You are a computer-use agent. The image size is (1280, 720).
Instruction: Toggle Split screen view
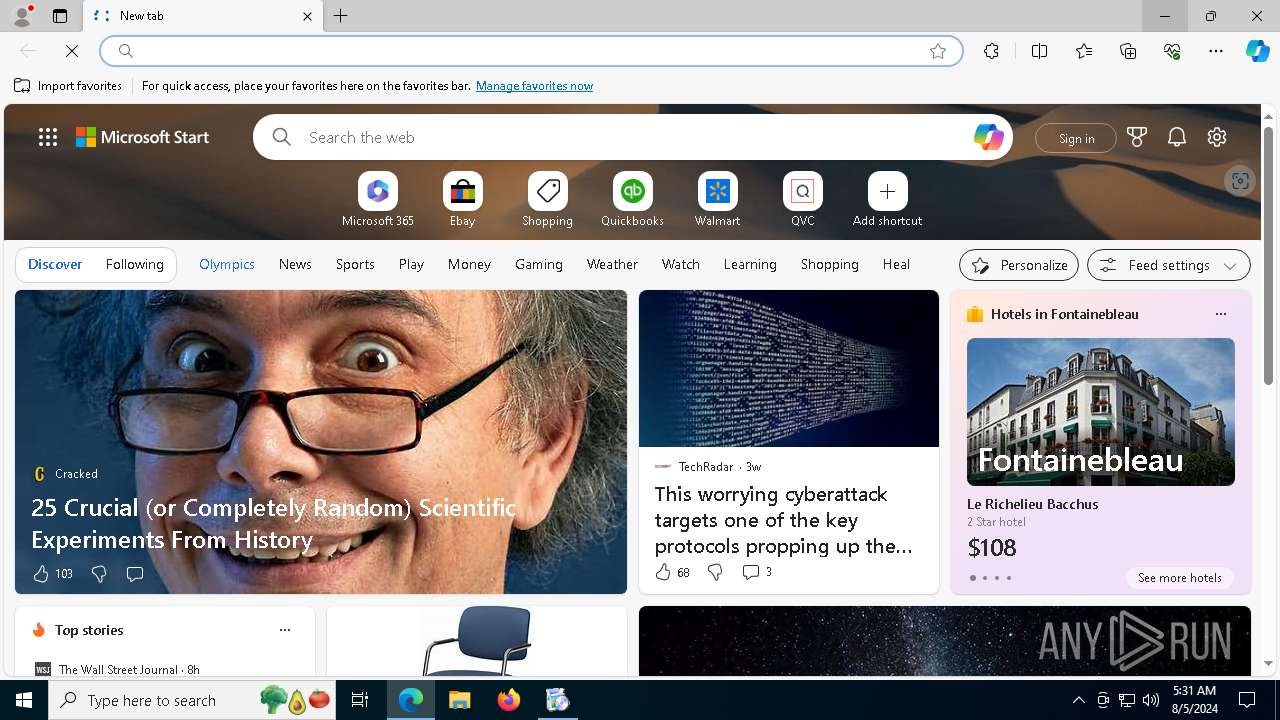(1039, 51)
